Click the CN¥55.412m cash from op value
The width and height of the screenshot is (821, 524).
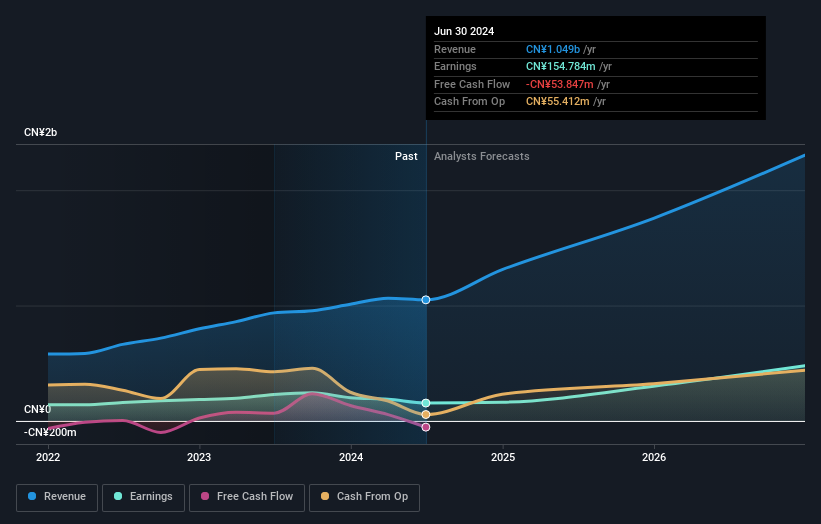coord(558,102)
